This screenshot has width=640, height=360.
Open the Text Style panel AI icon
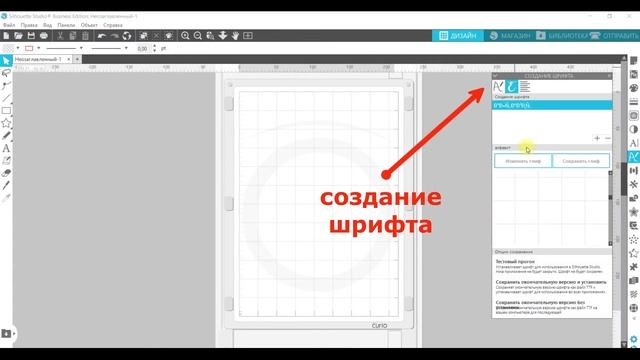(633, 143)
